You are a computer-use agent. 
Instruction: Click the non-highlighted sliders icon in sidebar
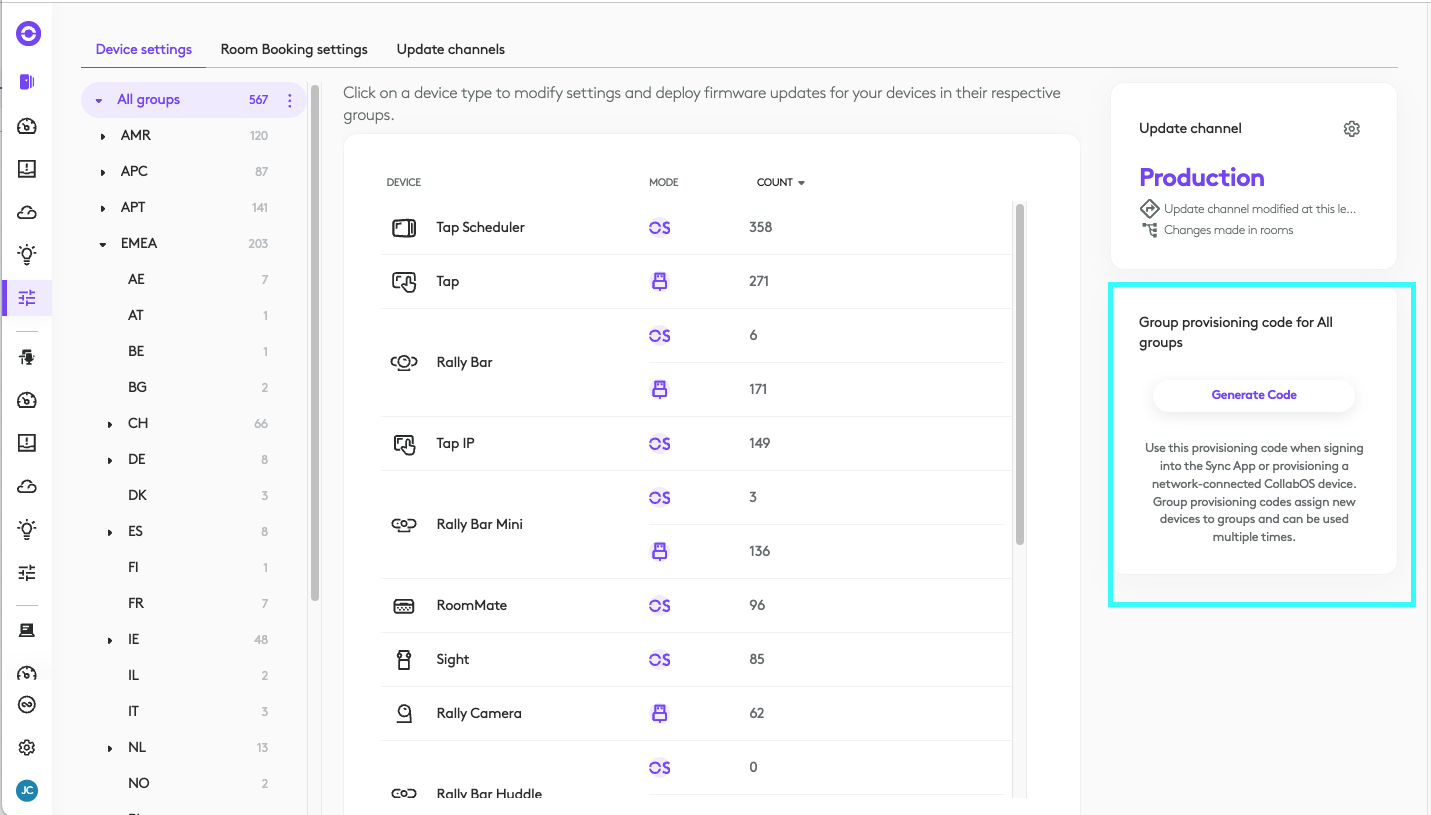(27, 573)
